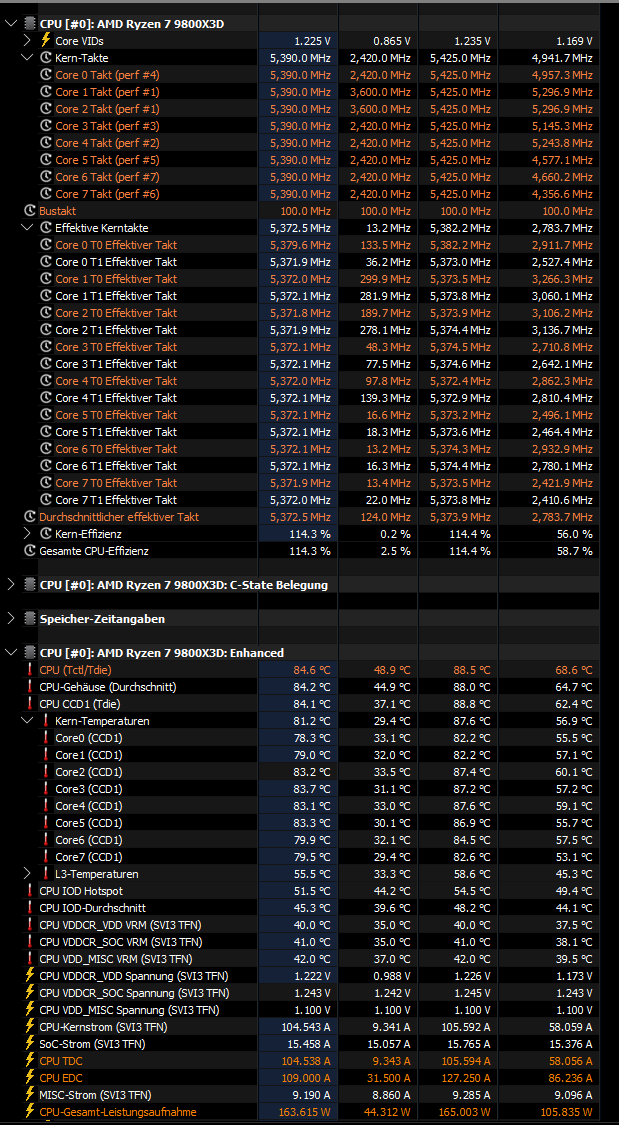Expand the C-State Belegung section
Viewport: 619px width, 1125px height.
point(11,585)
